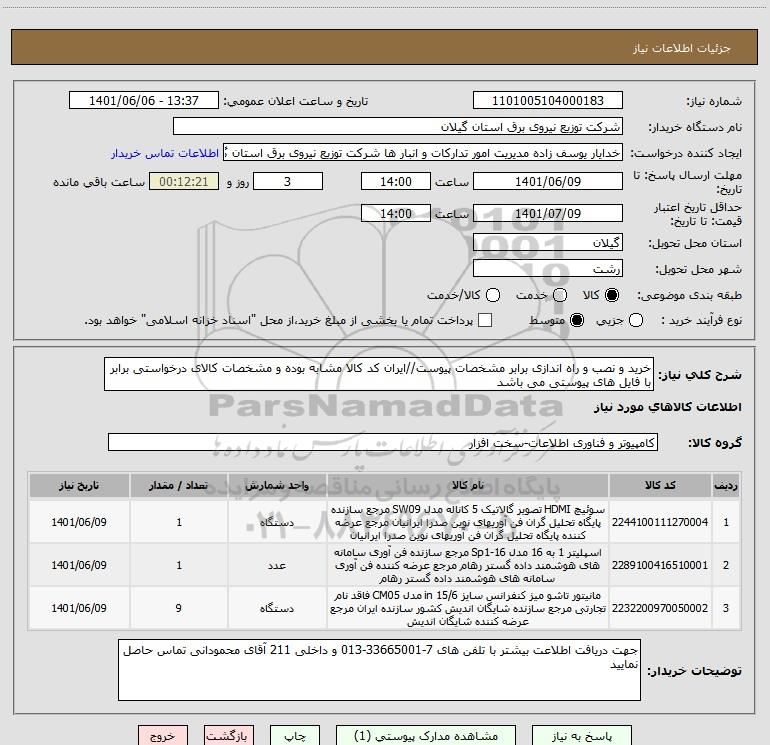770x745 pixels.
Task: Click the unit cell عدد in row 2
Action: click(277, 565)
